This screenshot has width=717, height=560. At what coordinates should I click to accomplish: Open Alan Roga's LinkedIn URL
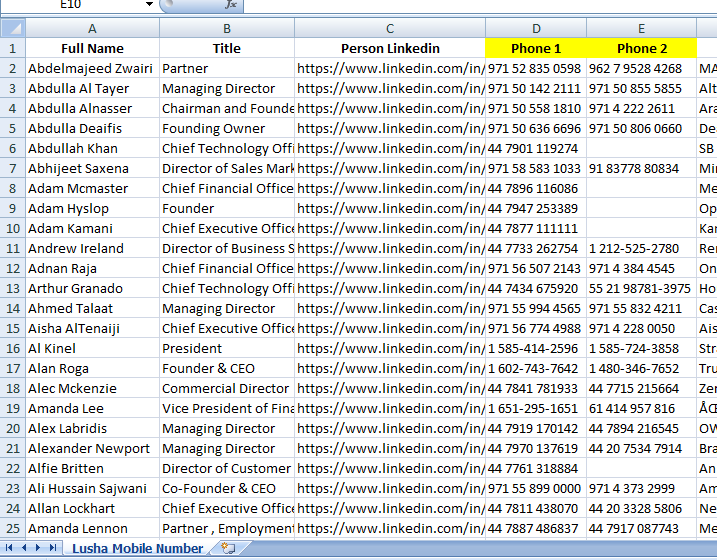tap(390, 368)
